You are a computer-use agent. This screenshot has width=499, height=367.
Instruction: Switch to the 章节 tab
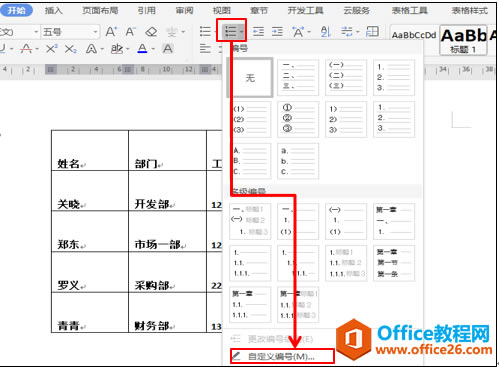coord(259,11)
